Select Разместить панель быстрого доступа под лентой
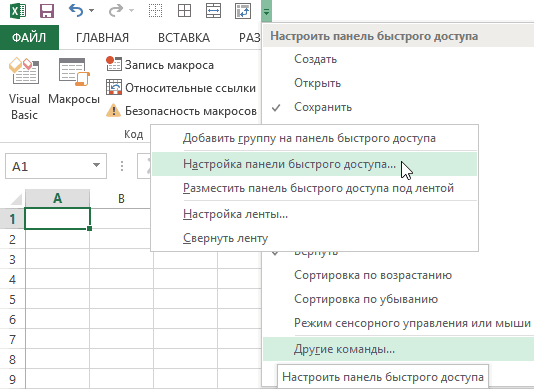The height and width of the screenshot is (389, 534). 314,188
